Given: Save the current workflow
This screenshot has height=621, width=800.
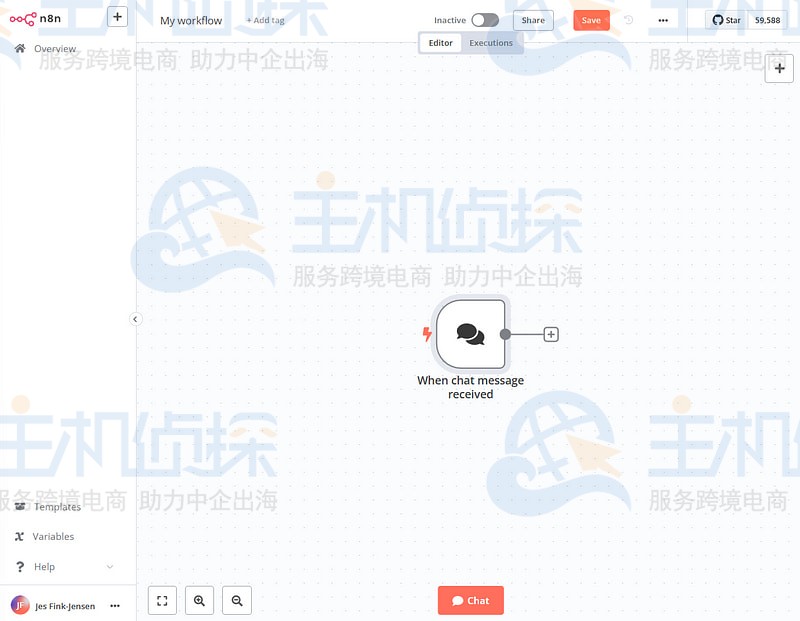Looking at the screenshot, I should pos(591,19).
